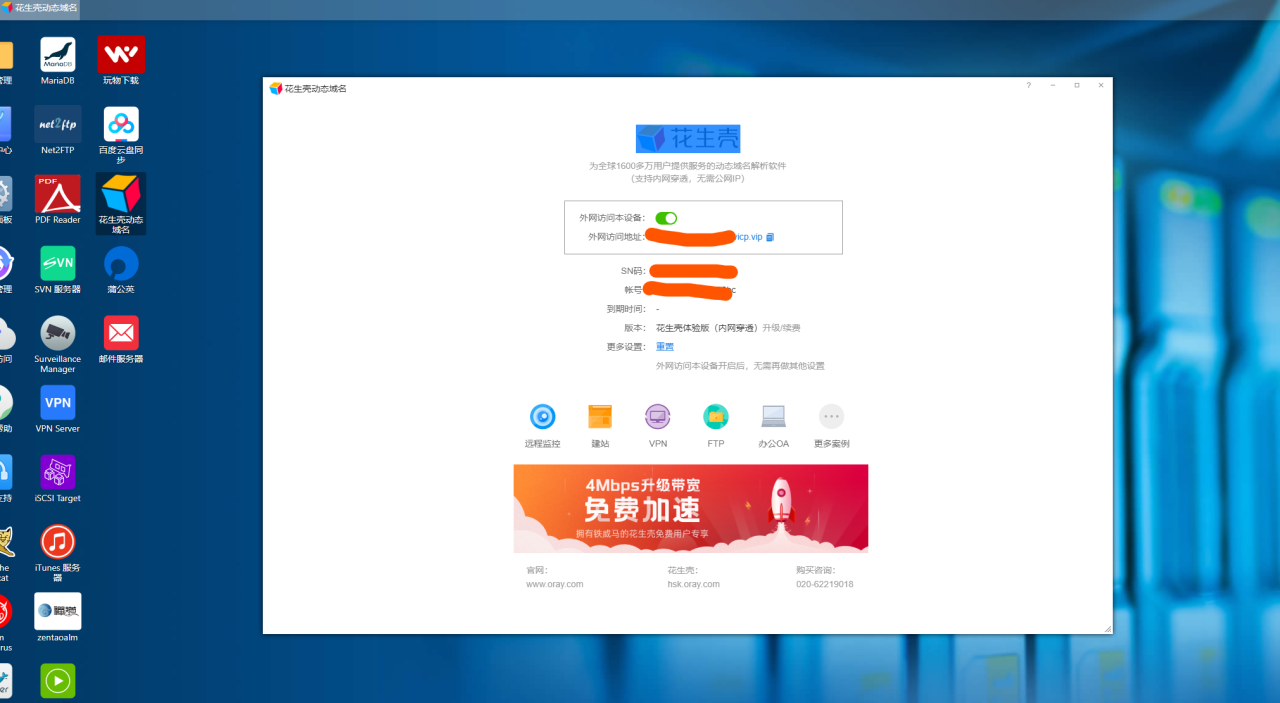Screen dimensions: 1280x703
Task: Click the help question mark button
Action: click(1028, 86)
